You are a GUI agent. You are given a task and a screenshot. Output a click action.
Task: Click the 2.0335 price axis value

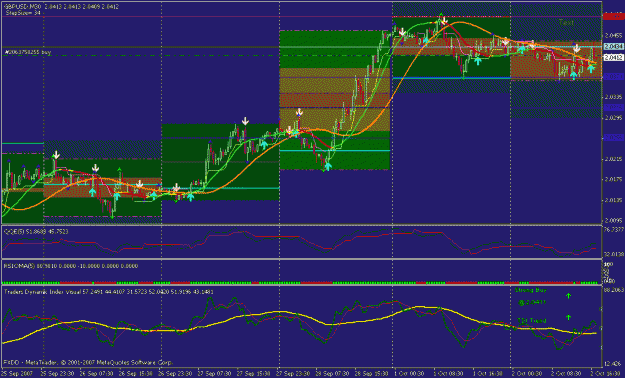[x=614, y=97]
